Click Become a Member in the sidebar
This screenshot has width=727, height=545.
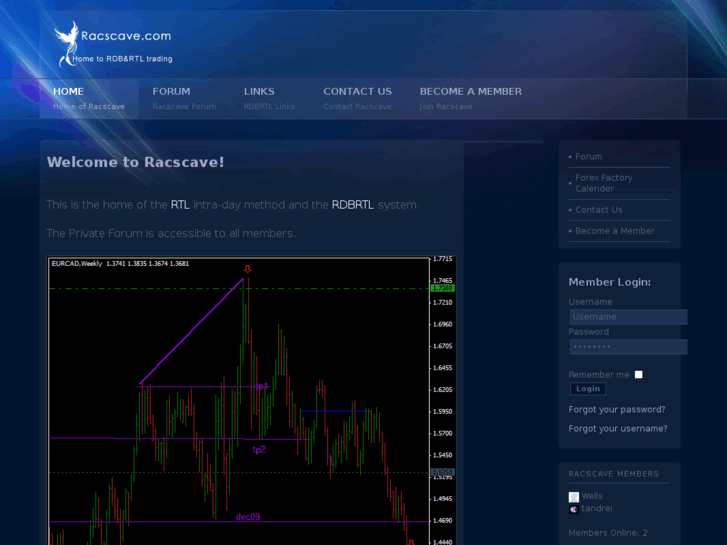tap(614, 231)
